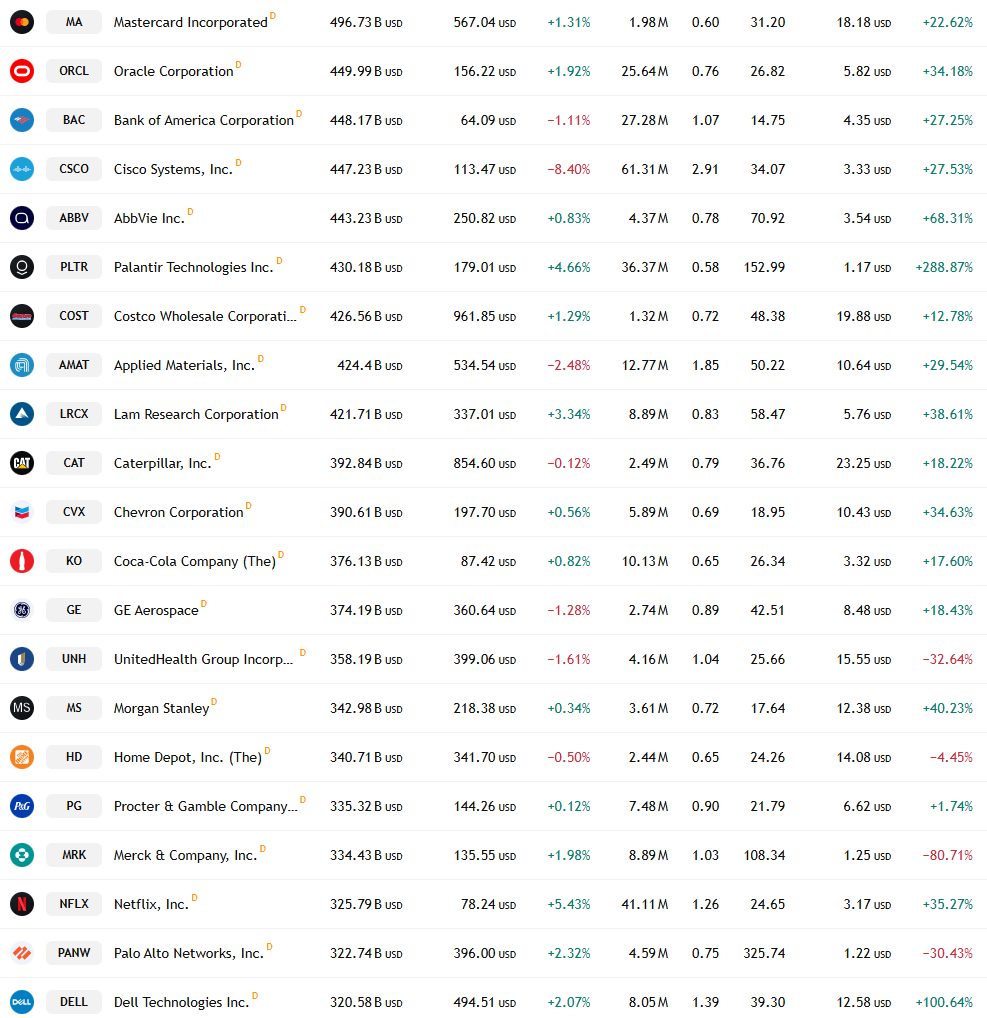Open UnitedHealth Group Incorp... link
This screenshot has height=1018, width=987.
coord(203,660)
